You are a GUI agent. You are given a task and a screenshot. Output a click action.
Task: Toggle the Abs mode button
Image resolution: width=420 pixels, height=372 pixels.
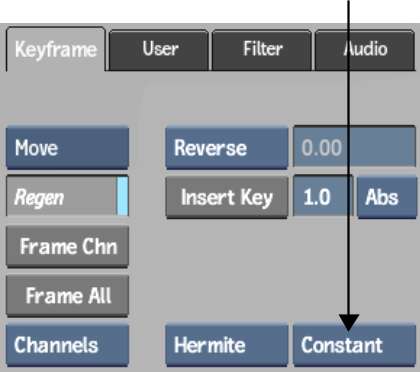coord(387,197)
